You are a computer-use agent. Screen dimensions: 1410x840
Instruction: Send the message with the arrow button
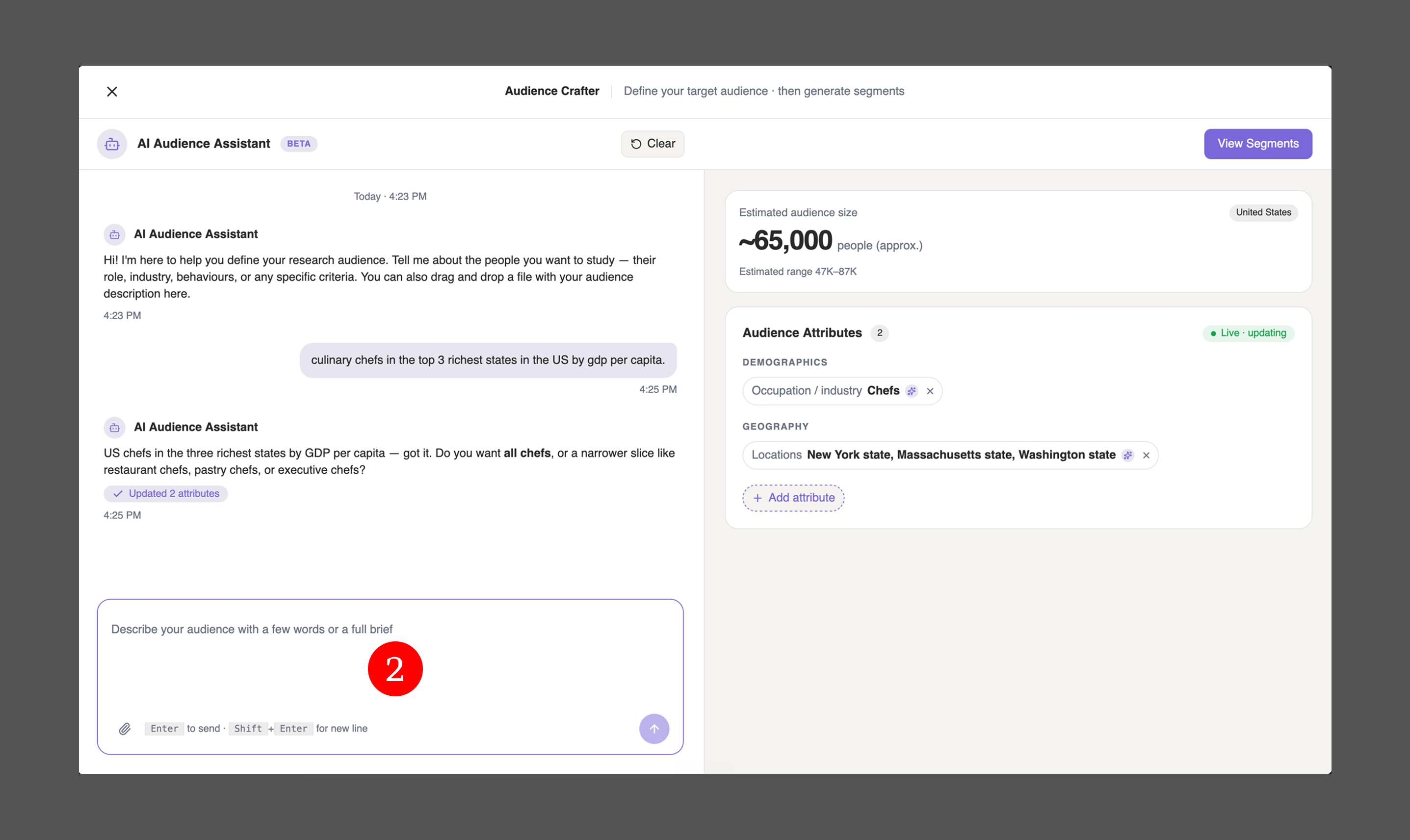point(654,729)
